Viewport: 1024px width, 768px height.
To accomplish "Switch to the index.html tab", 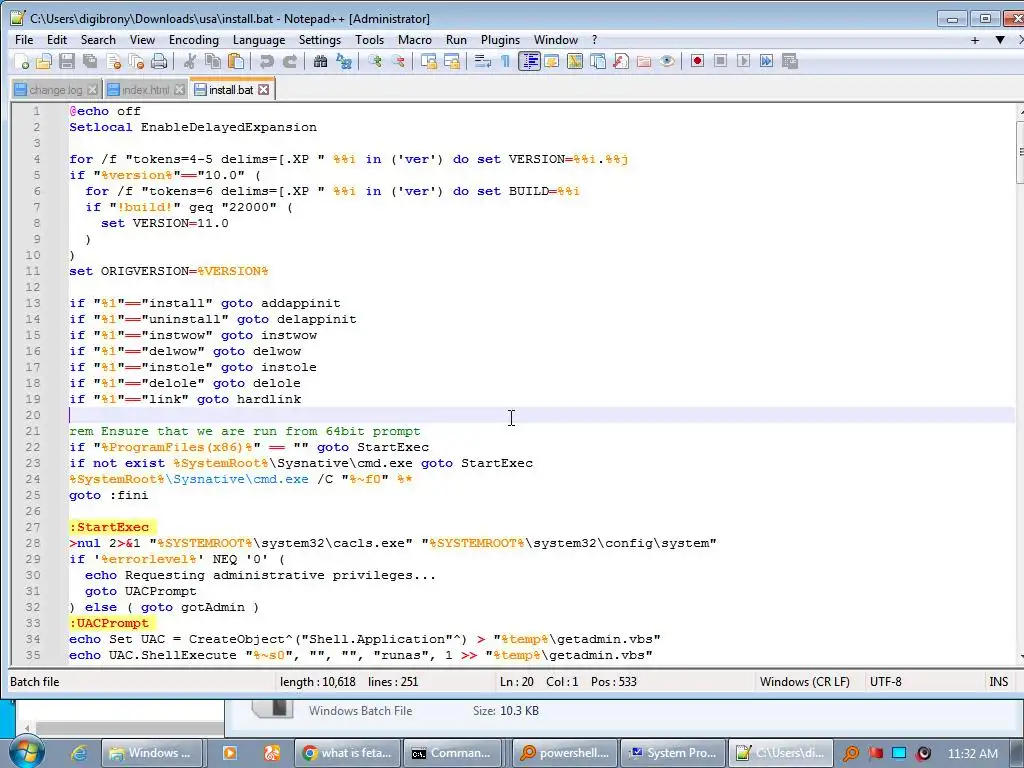I will click(x=146, y=90).
